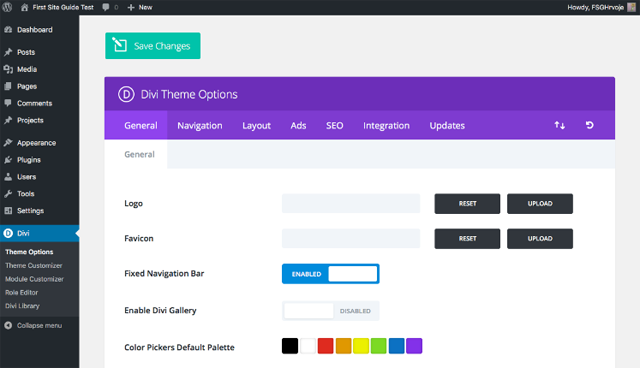This screenshot has width=640, height=368.
Task: Open the Navigation tab
Action: click(x=200, y=125)
